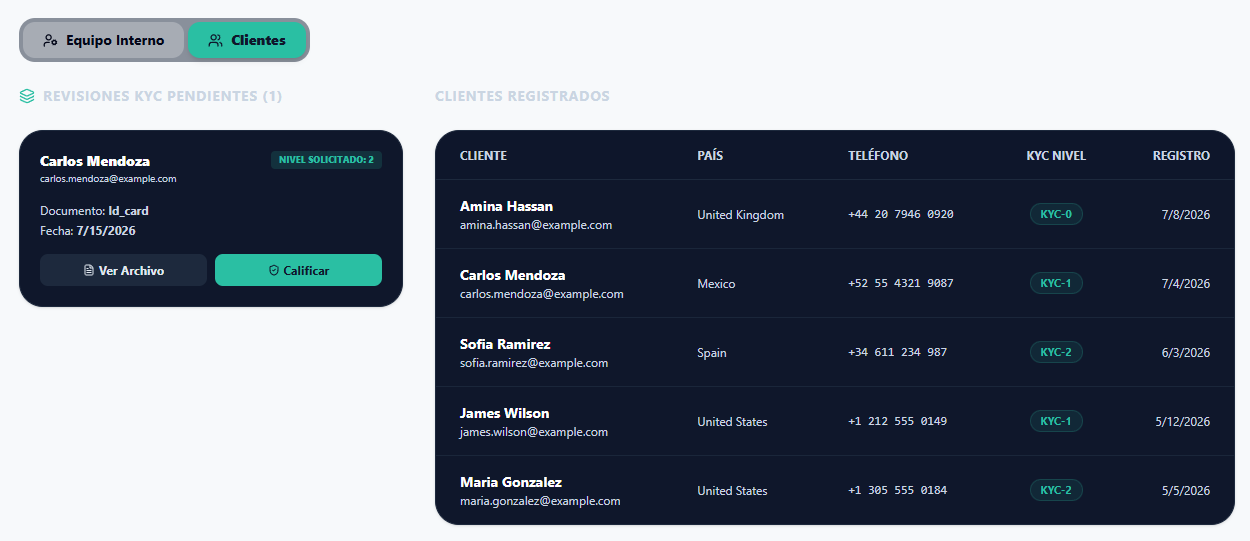This screenshot has height=541, width=1250.
Task: Click the user-cog icon in Equipo Interno
Action: (x=51, y=41)
